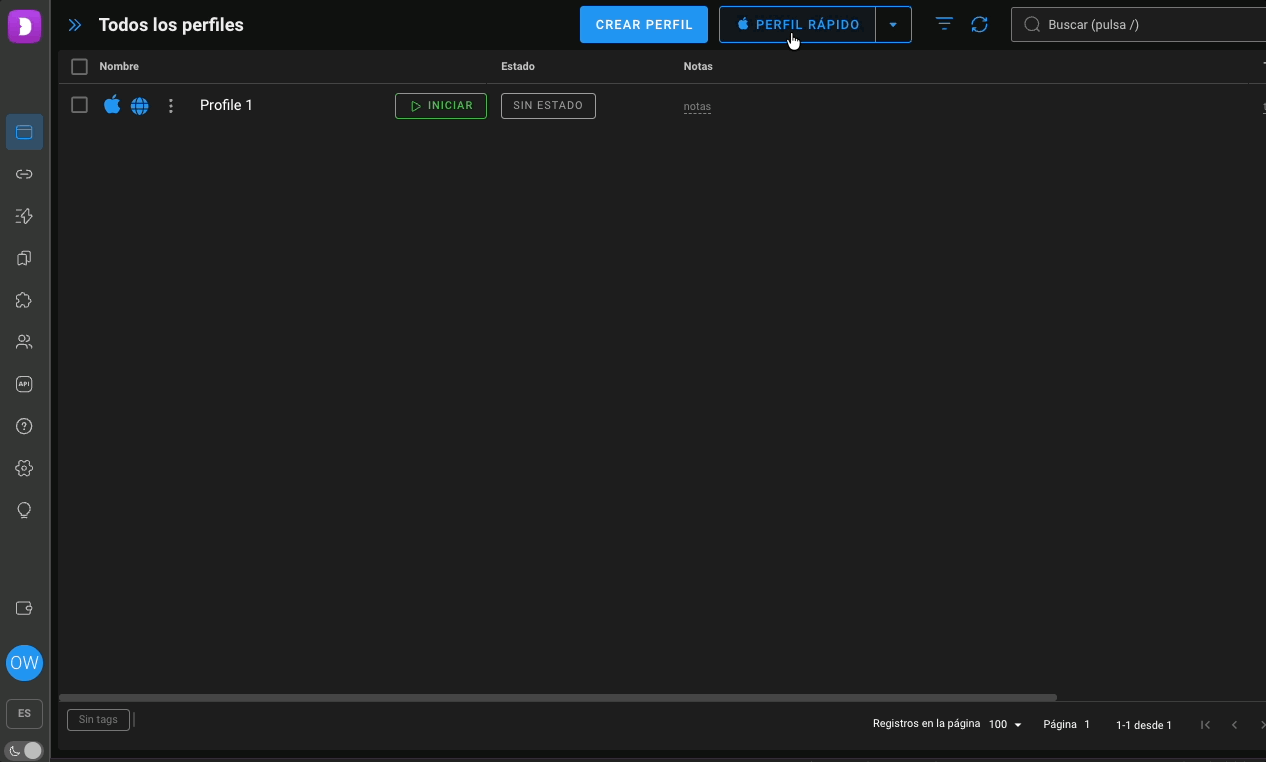This screenshot has height=762, width=1266.
Task: Open the bookmarks sidebar icon
Action: (x=24, y=258)
